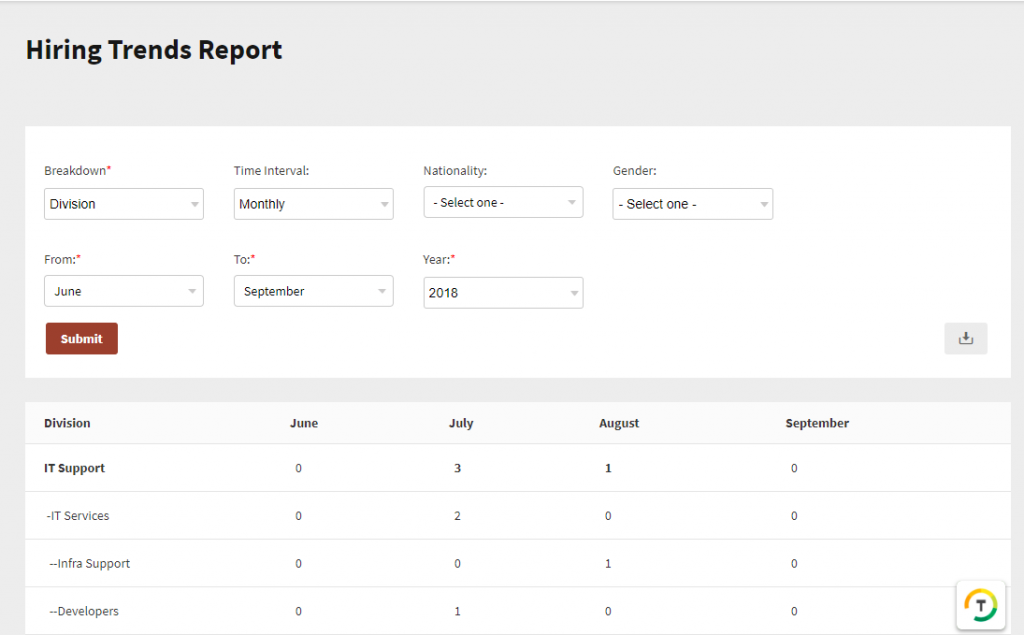Choose a Nationality from the dropdown
Image resolution: width=1024 pixels, height=635 pixels.
[503, 203]
